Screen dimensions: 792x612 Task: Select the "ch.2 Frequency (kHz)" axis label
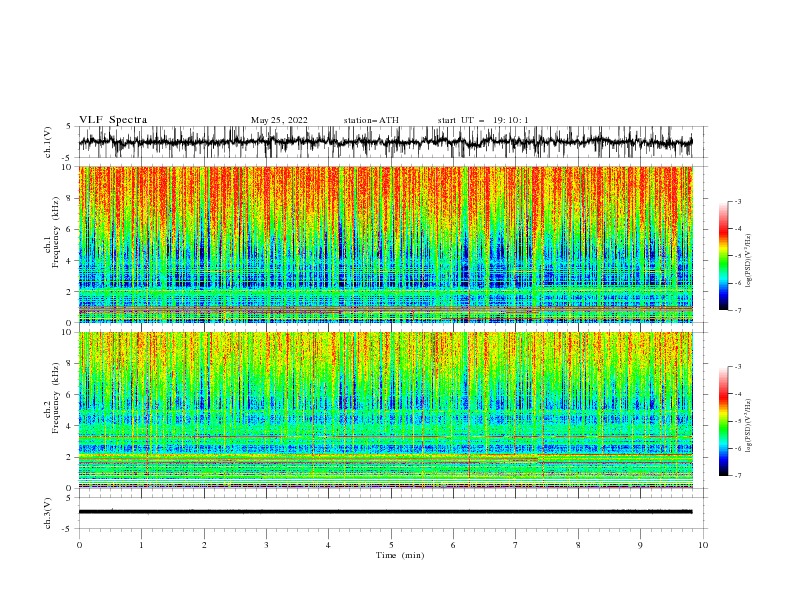[x=52, y=398]
